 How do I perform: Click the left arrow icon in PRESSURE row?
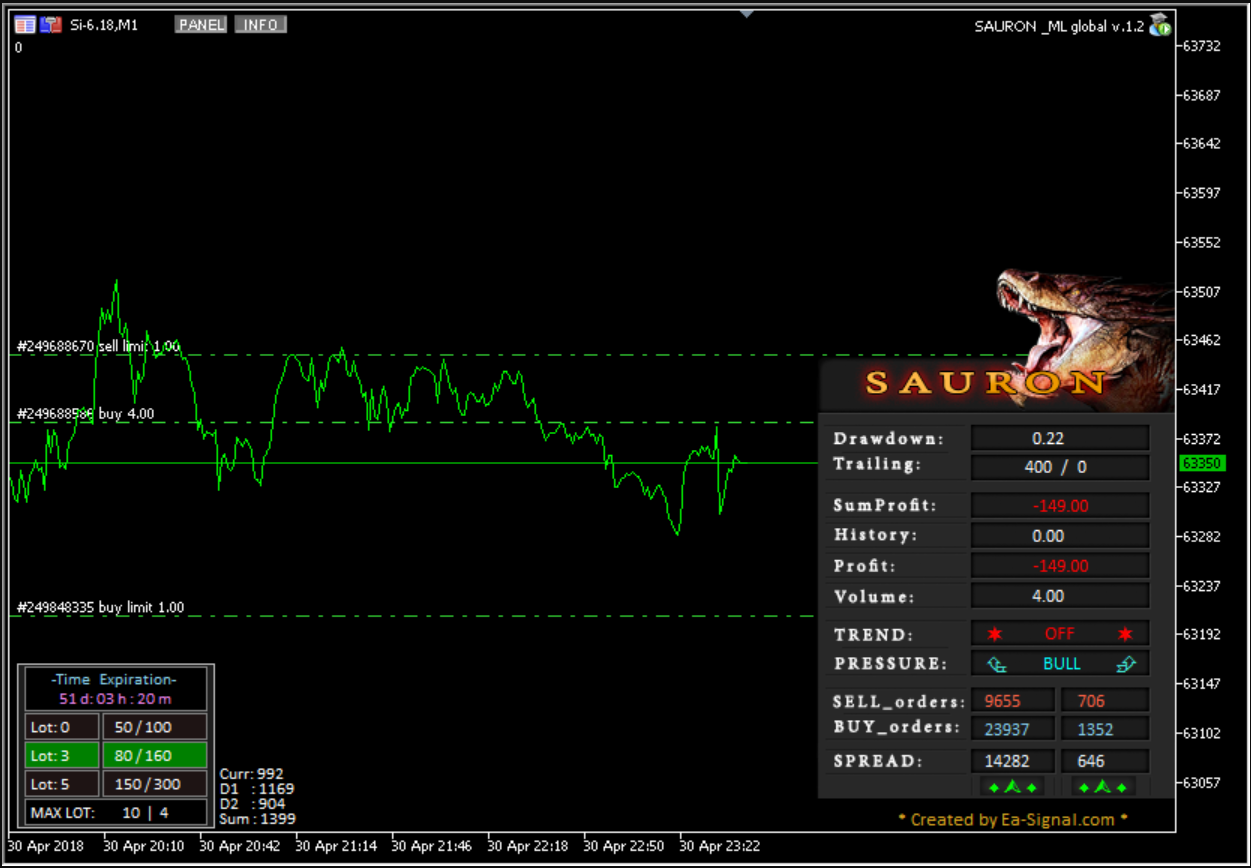tap(996, 663)
